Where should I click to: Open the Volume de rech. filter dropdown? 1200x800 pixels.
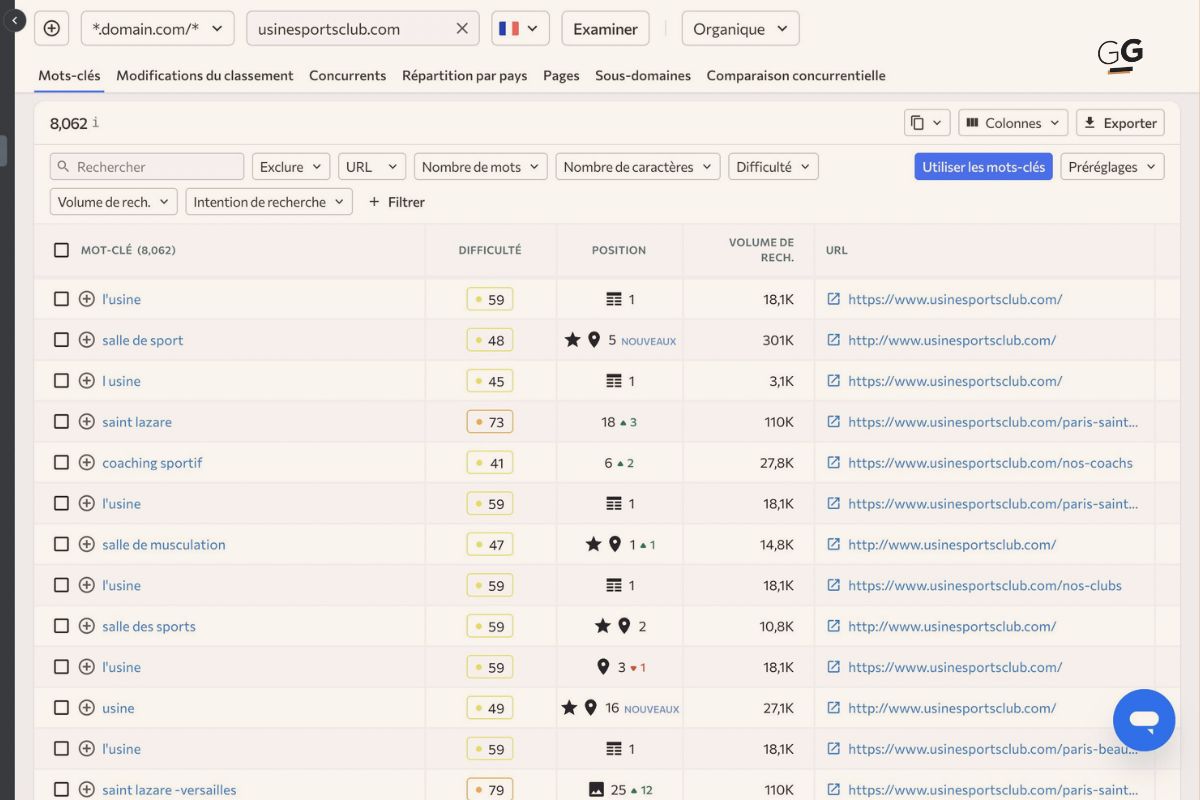pyautogui.click(x=113, y=201)
